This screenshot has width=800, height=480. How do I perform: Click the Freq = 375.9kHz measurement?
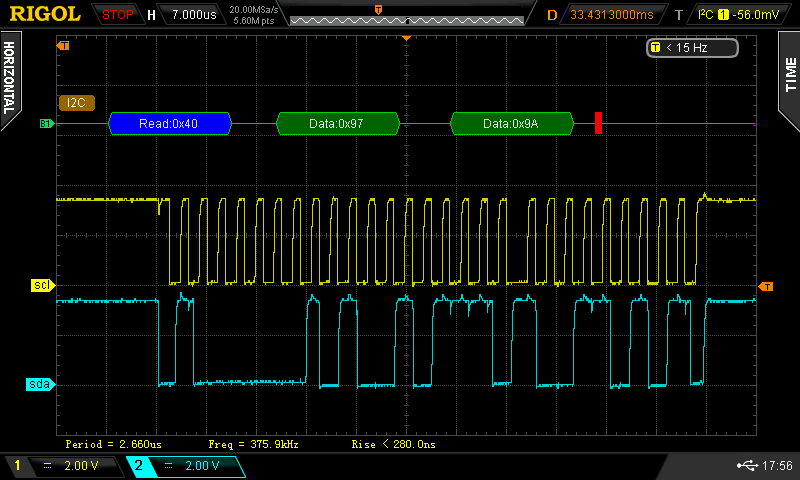254,444
